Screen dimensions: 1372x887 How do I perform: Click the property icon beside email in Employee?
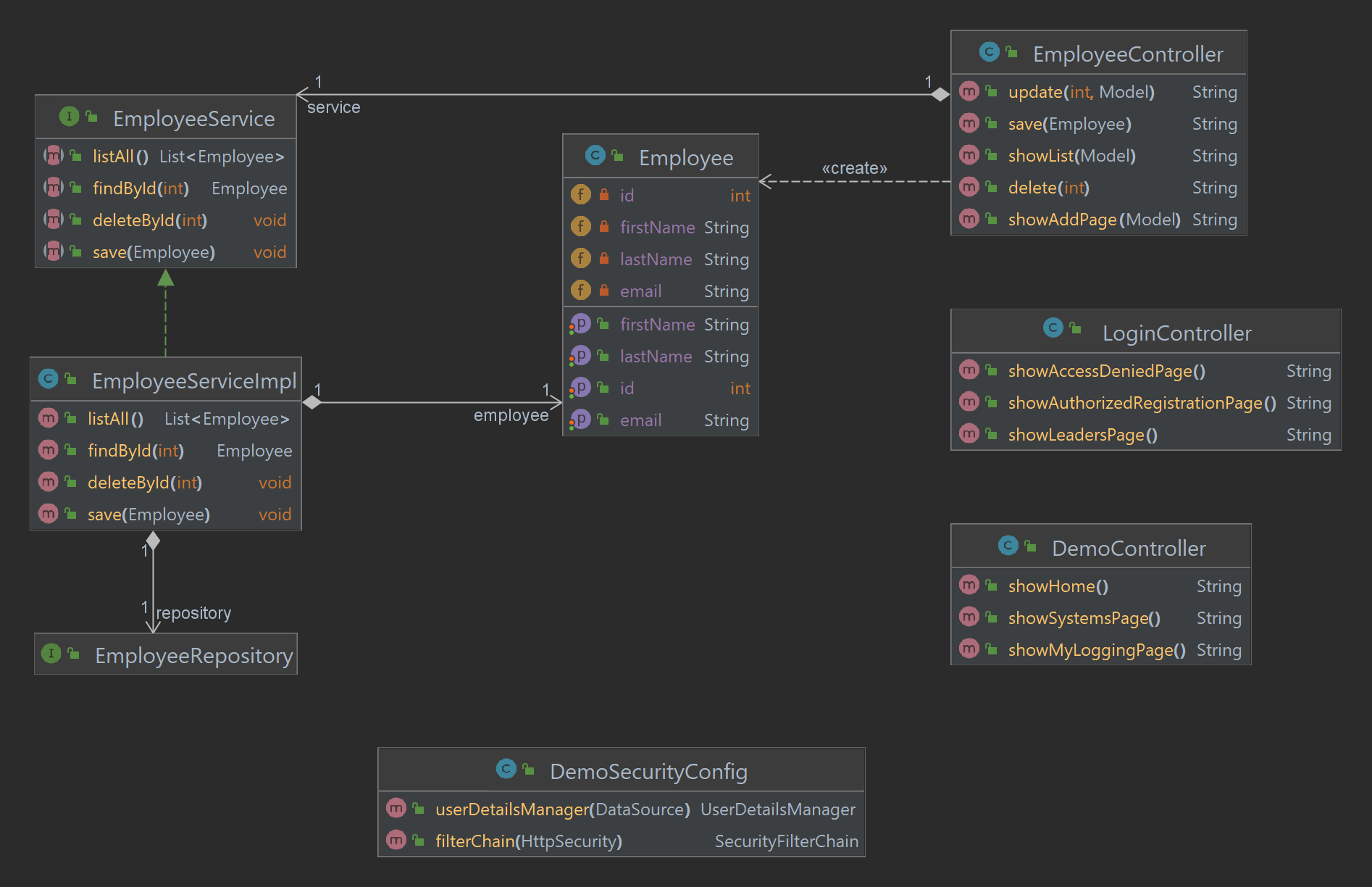click(580, 419)
